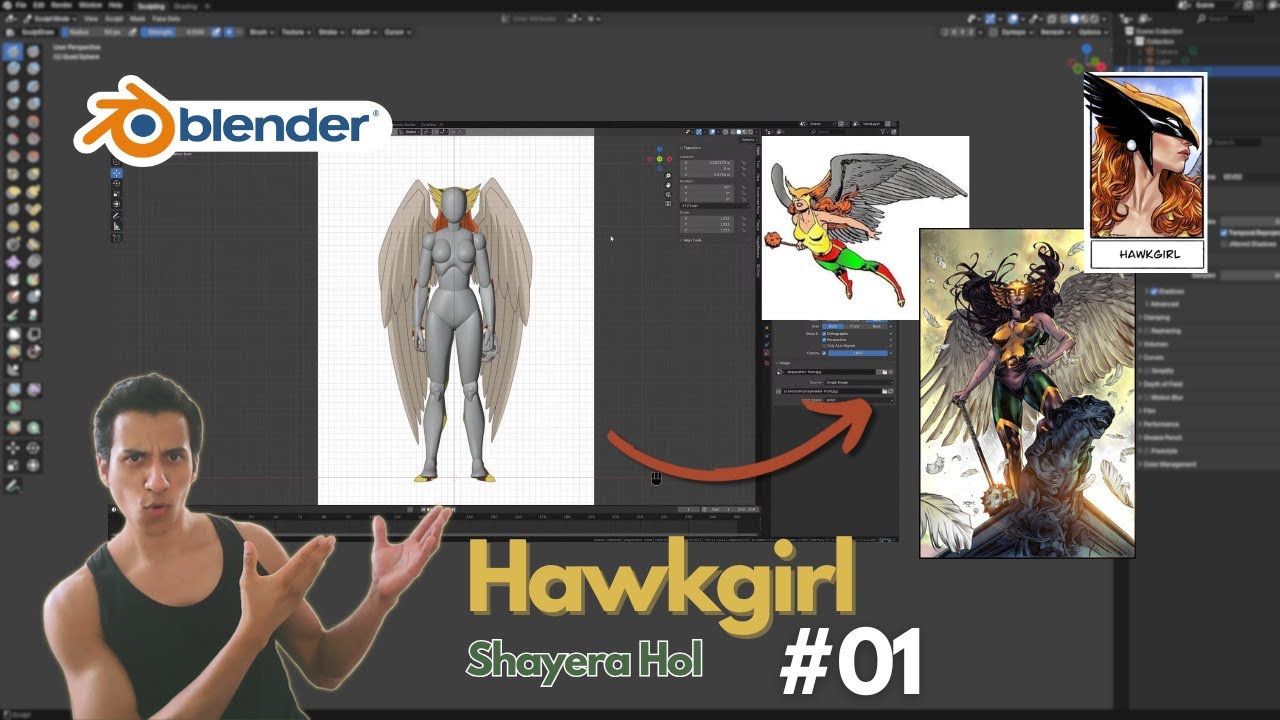1280x720 pixels.
Task: Select the red Smooth brush tool
Action: tap(33, 121)
